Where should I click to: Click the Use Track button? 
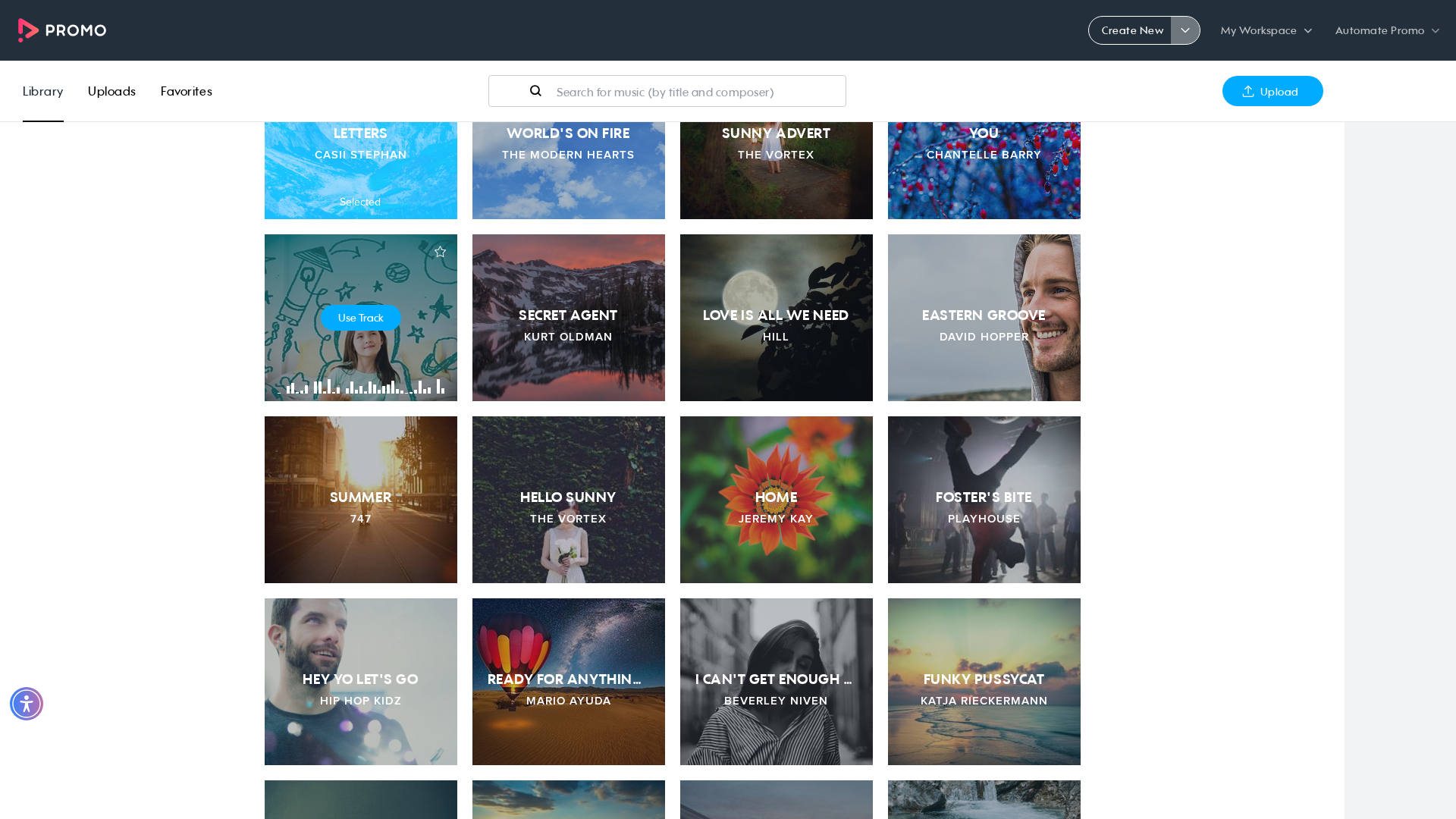(361, 318)
